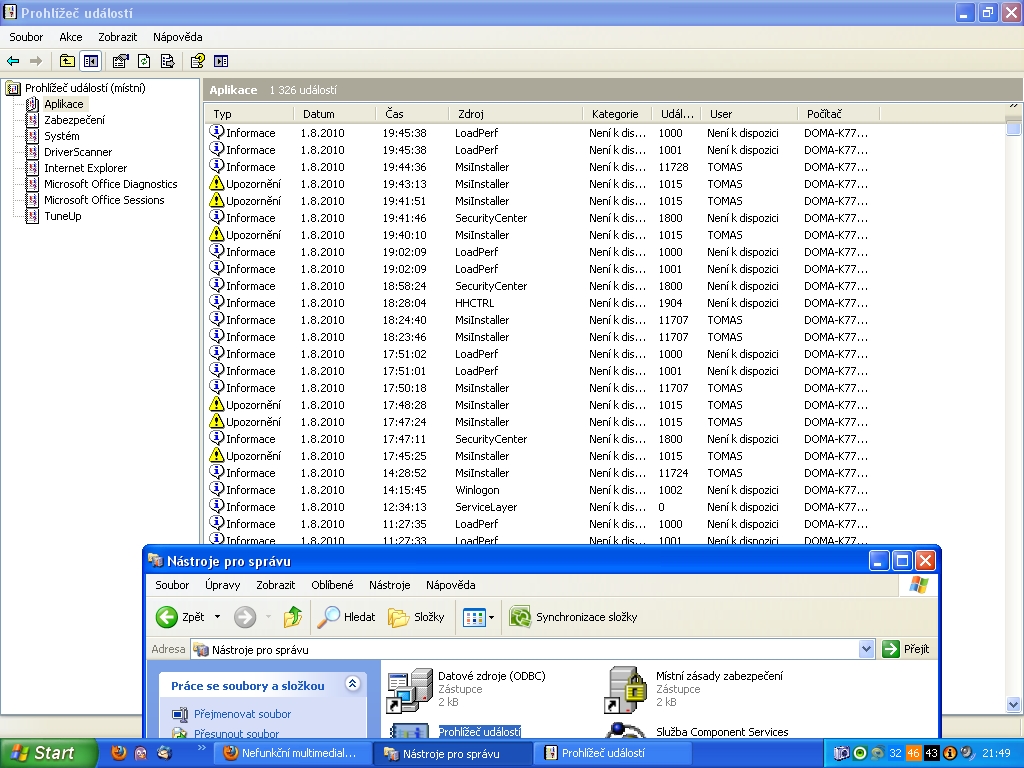Click the back arrow in Event Viewer toolbar
This screenshot has width=1024, height=768.
(x=14, y=61)
